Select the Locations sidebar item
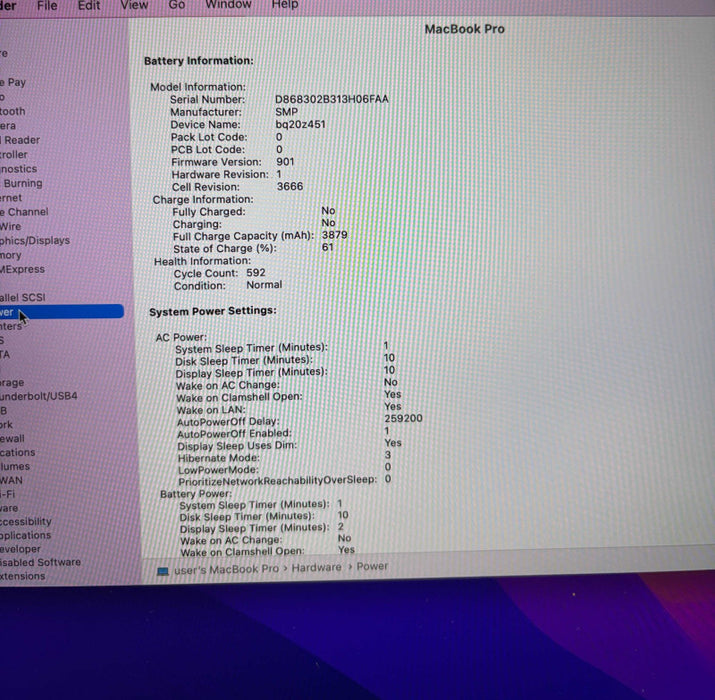The width and height of the screenshot is (715, 700). click(x=18, y=452)
